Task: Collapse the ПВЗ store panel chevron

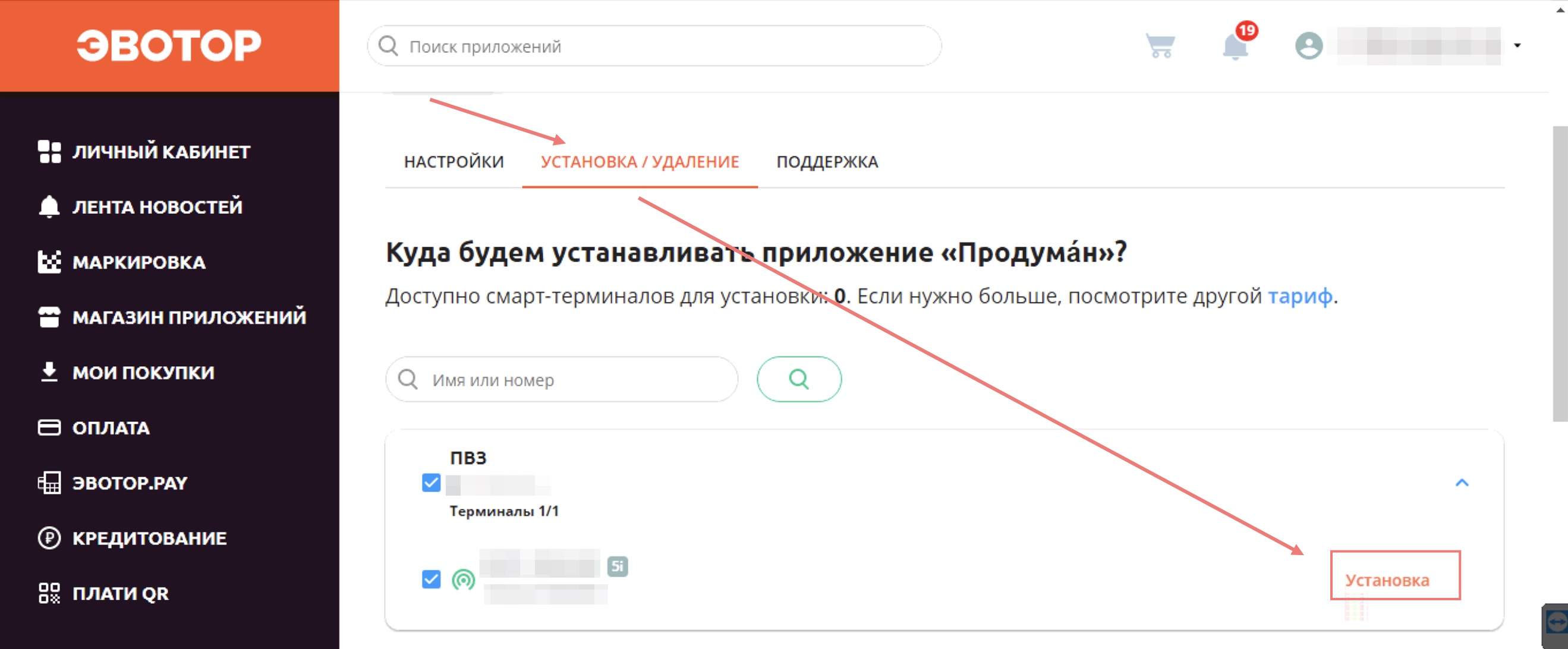Action: (x=1462, y=483)
